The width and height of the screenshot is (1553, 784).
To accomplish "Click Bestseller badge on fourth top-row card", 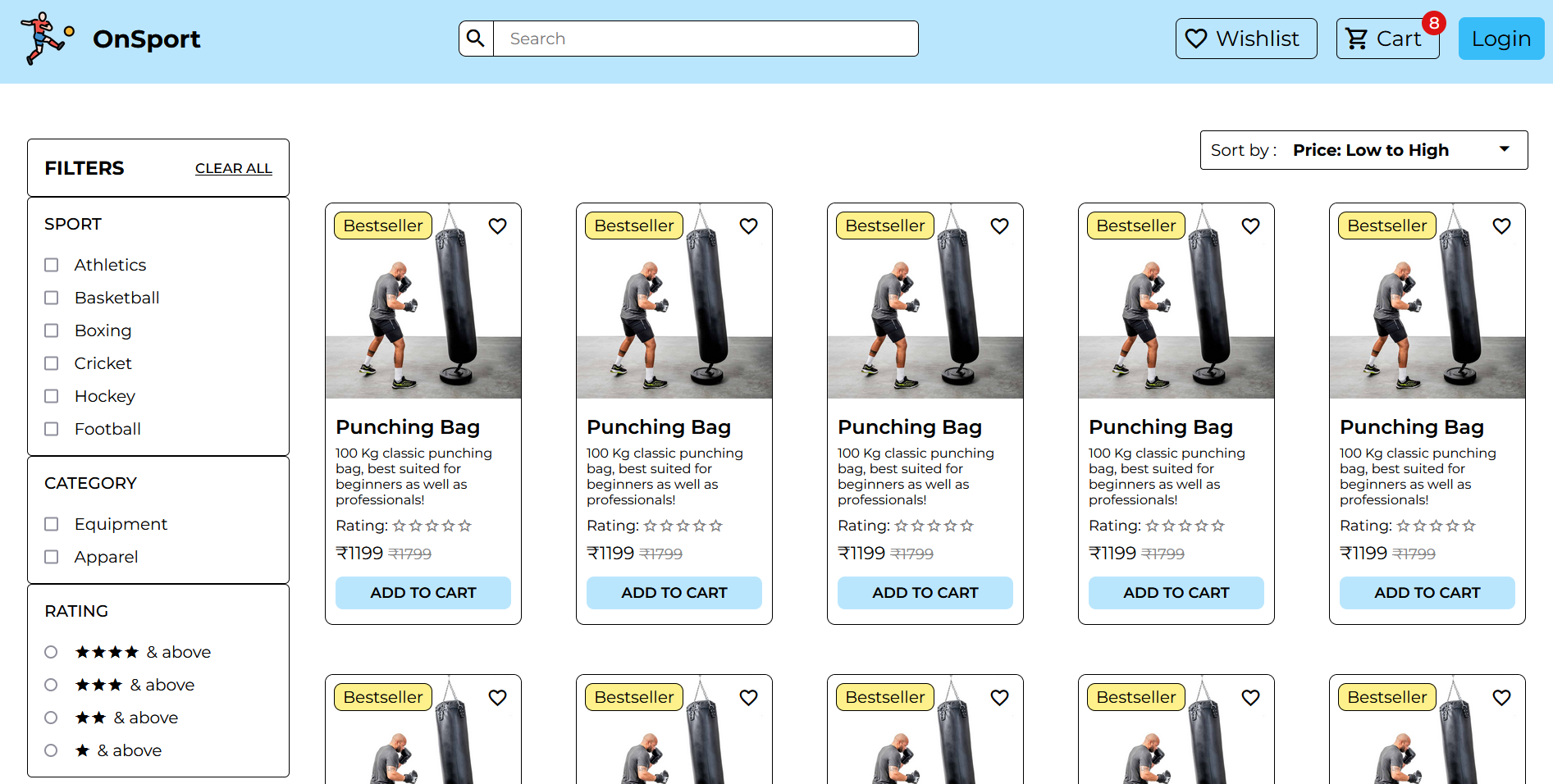I will [1136, 226].
